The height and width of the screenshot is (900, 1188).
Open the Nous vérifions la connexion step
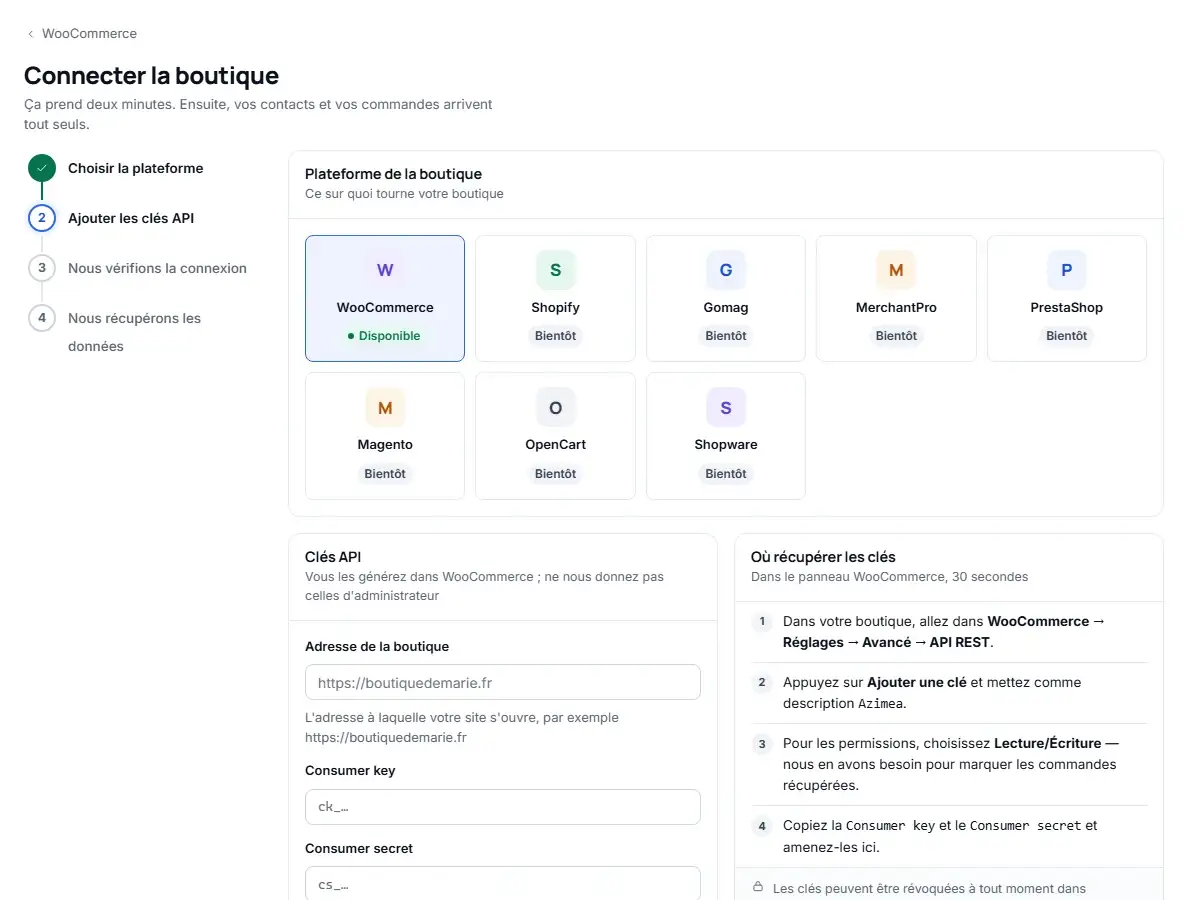158,268
